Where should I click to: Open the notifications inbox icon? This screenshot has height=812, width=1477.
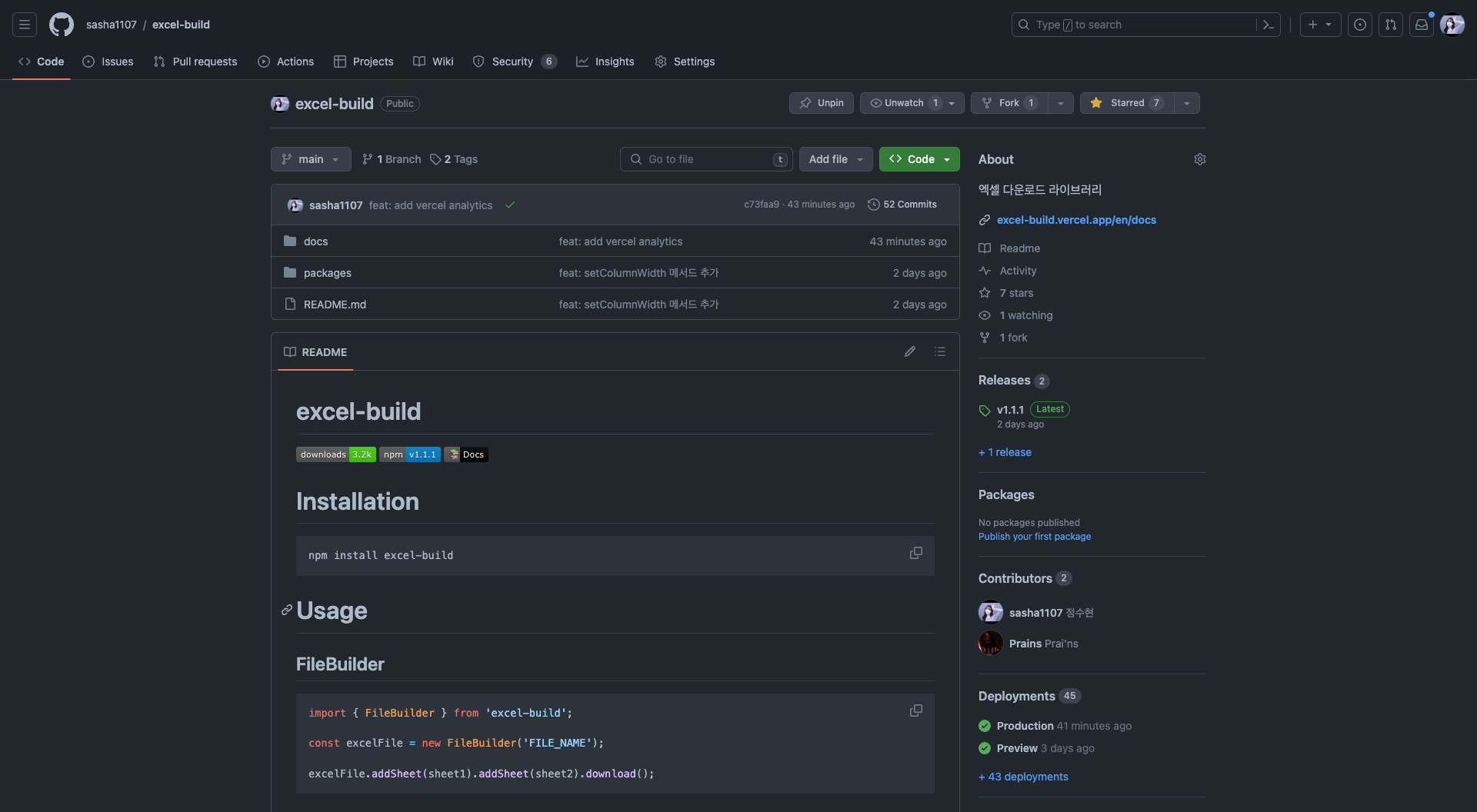[1422, 25]
